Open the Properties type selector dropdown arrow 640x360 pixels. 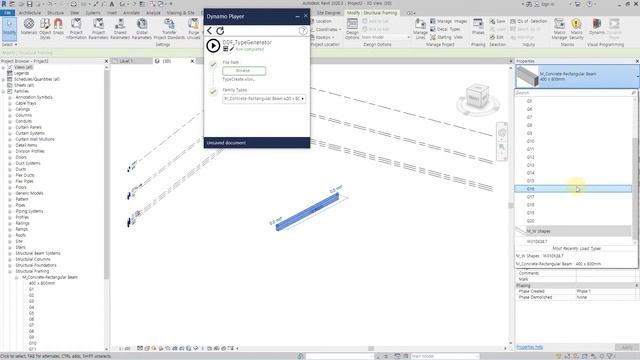tap(637, 76)
